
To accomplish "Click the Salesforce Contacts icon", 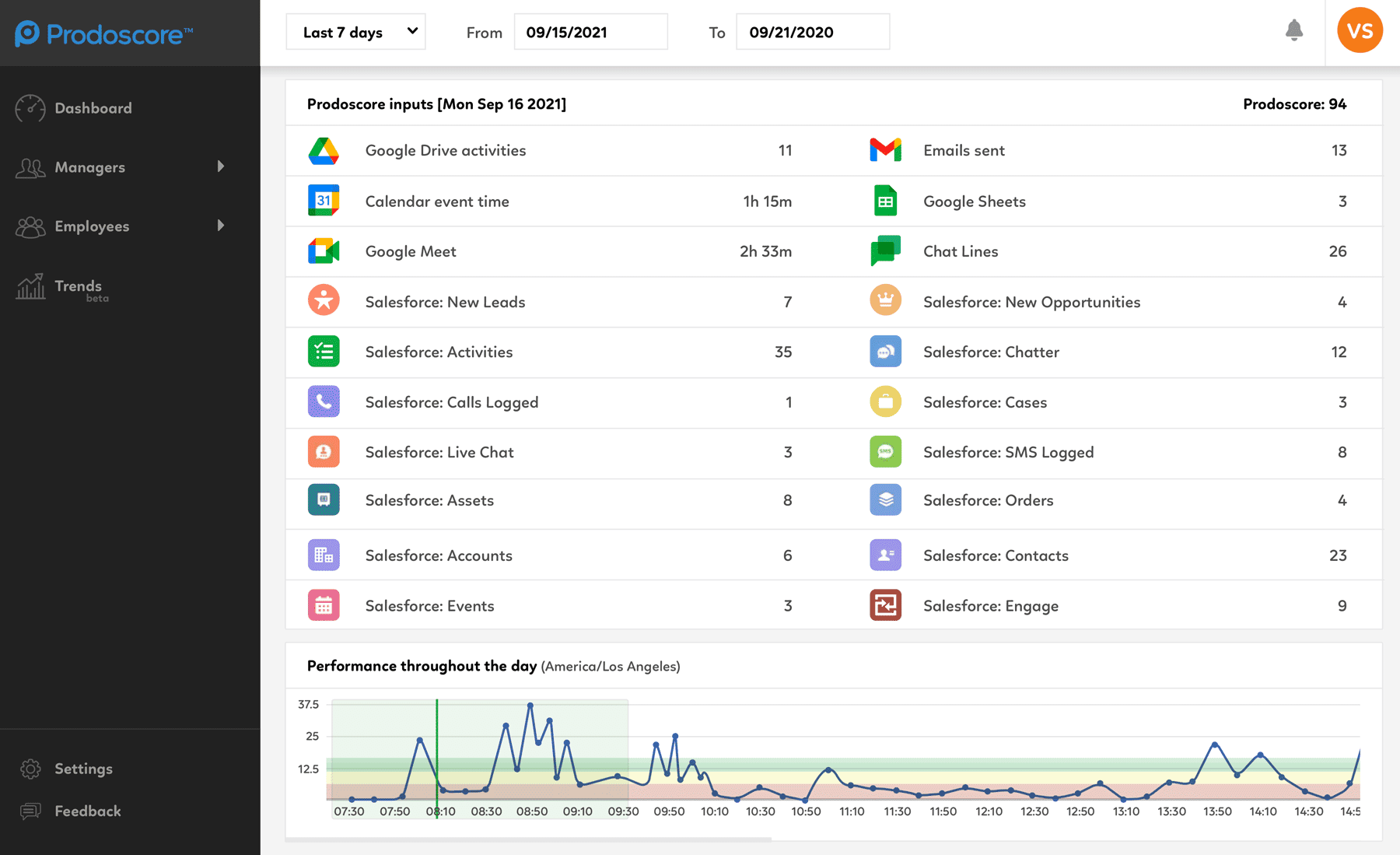I will (x=885, y=555).
